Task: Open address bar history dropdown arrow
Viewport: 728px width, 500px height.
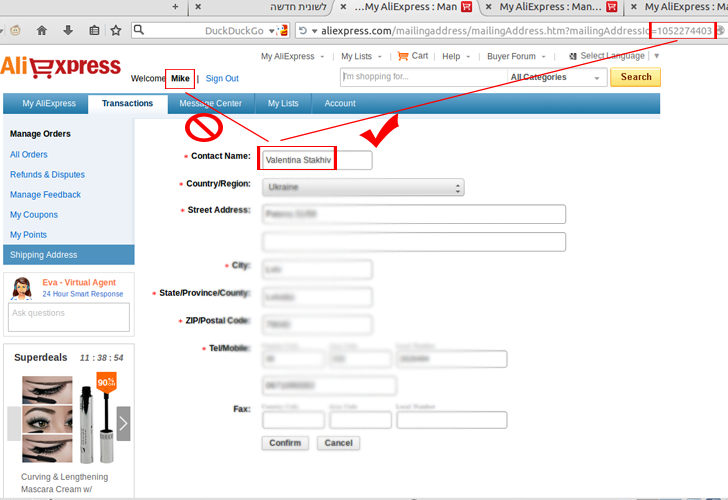Action: (x=314, y=31)
